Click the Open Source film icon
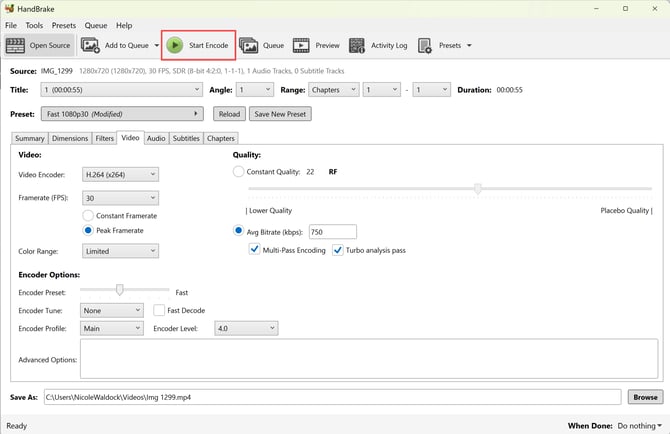 point(15,45)
